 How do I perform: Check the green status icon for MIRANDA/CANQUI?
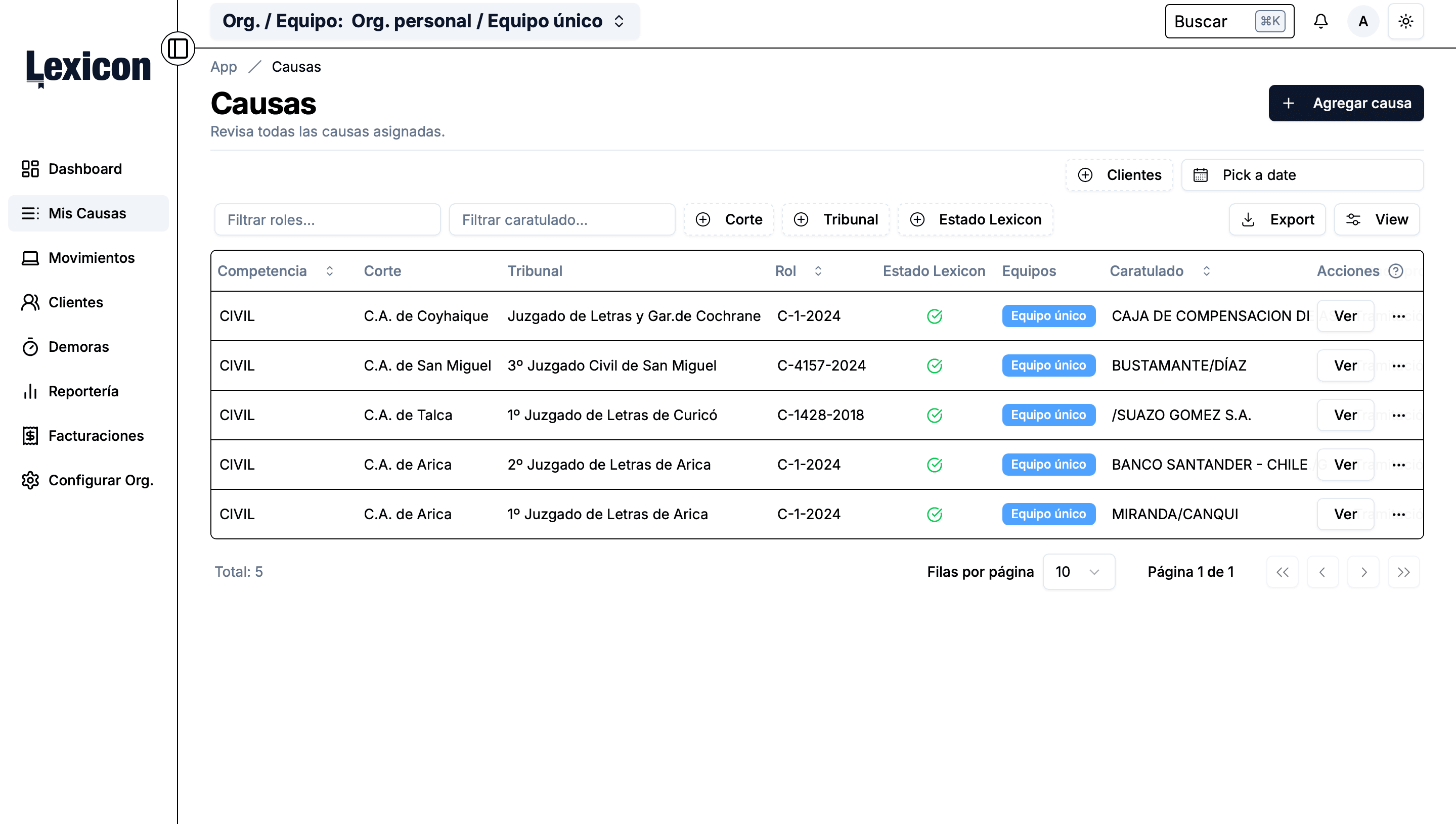click(934, 514)
